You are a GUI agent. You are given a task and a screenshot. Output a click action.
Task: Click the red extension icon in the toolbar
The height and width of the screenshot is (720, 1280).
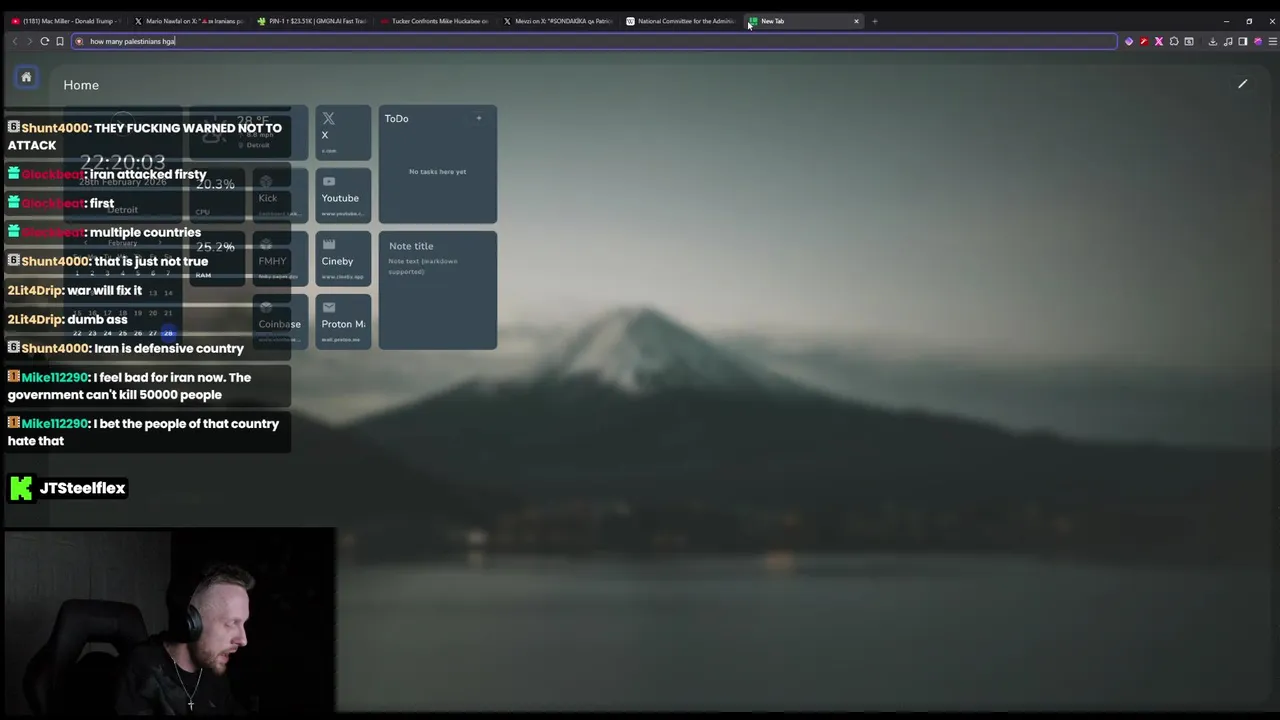1144,41
